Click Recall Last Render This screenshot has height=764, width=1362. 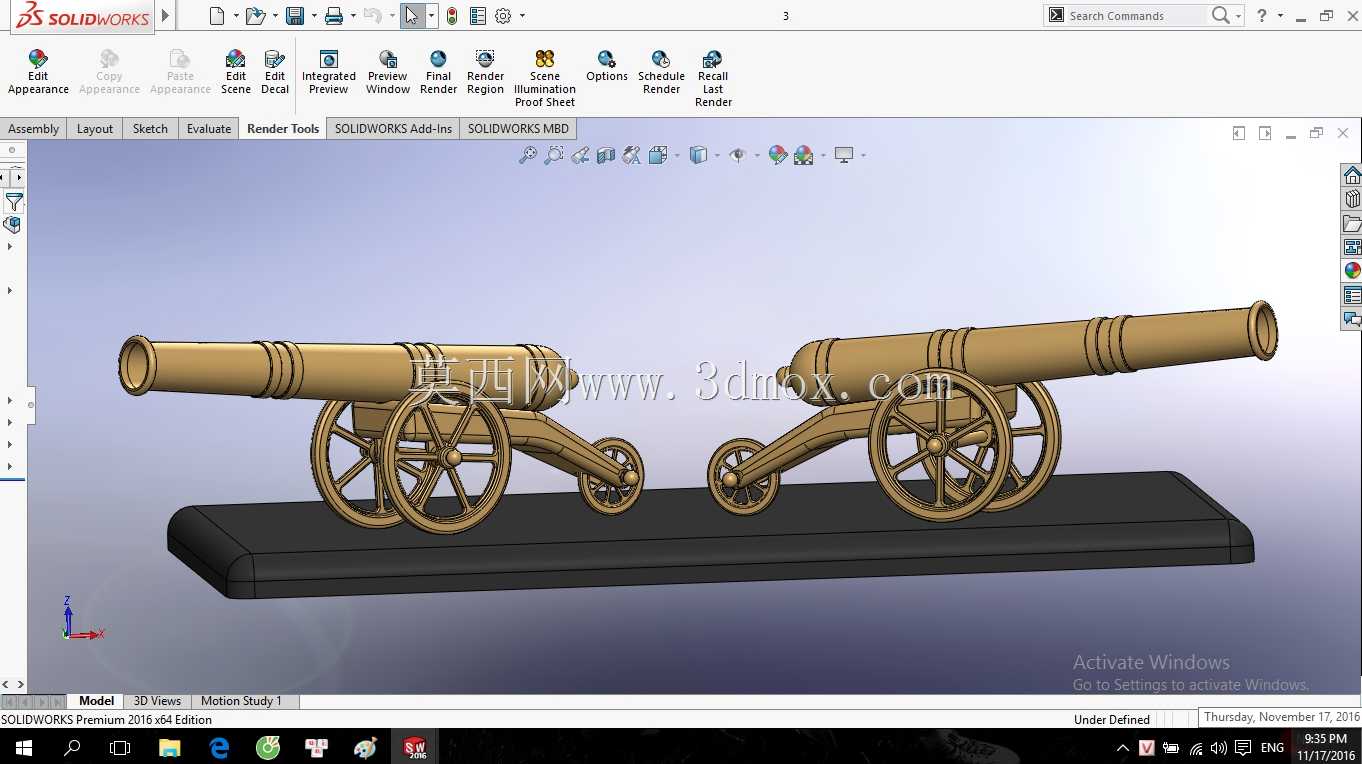pos(713,78)
